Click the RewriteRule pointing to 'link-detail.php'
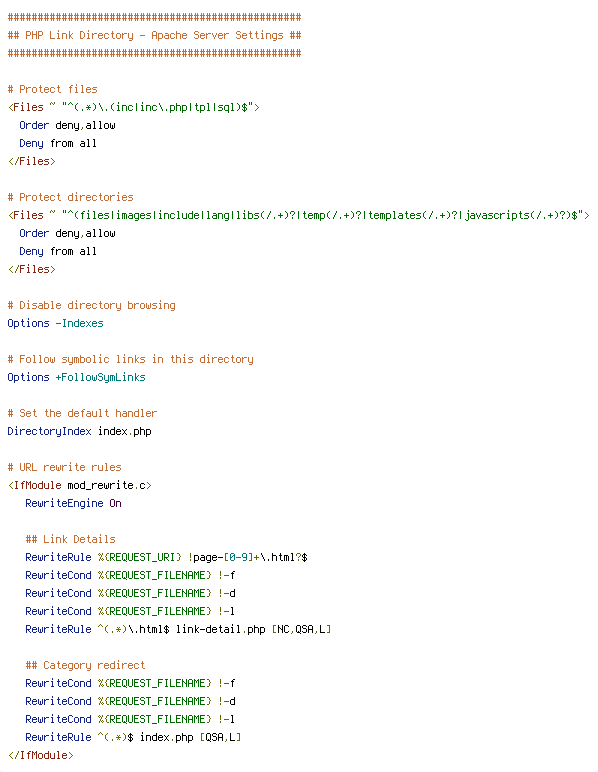 pyautogui.click(x=178, y=629)
